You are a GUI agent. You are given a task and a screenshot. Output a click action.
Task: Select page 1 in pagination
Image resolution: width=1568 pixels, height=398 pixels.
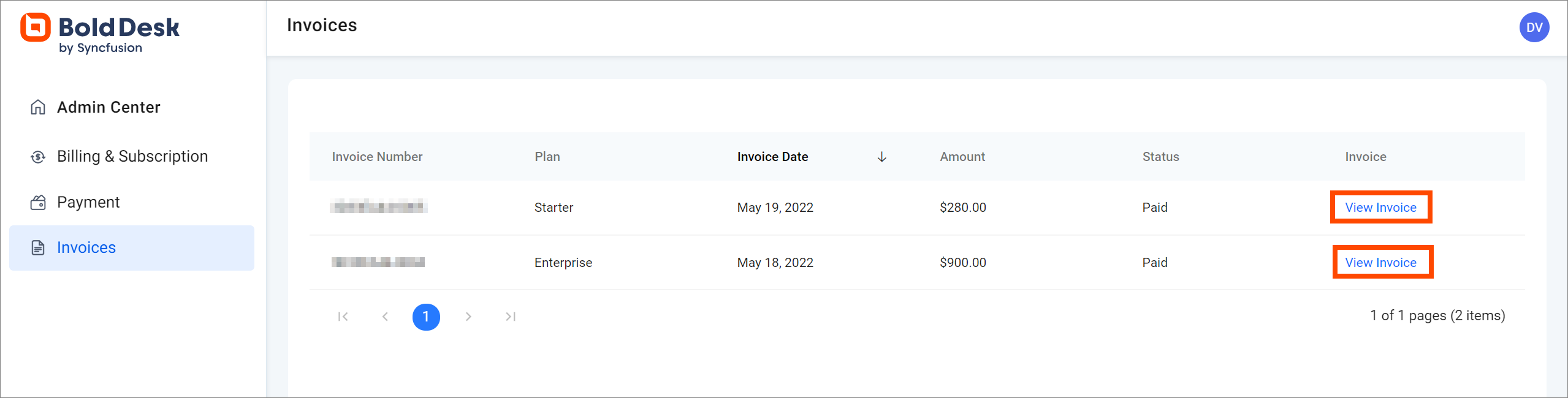click(x=426, y=317)
